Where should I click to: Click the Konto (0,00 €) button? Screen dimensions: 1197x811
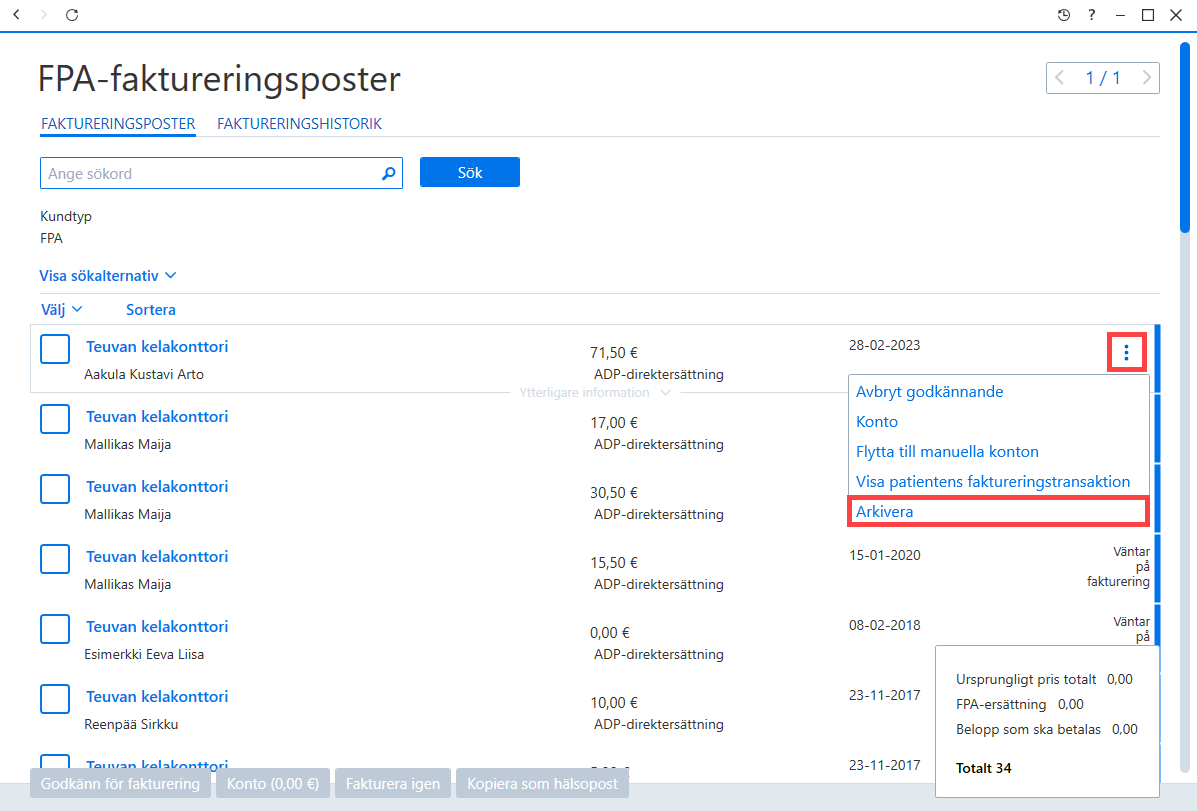pyautogui.click(x=273, y=784)
